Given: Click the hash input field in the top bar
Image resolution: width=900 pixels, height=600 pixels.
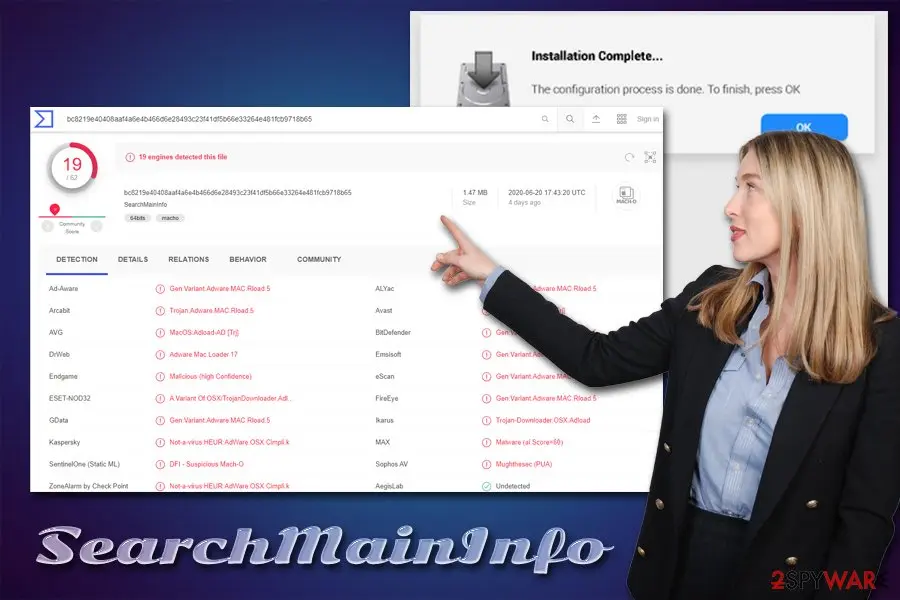Looking at the screenshot, I should click(298, 119).
